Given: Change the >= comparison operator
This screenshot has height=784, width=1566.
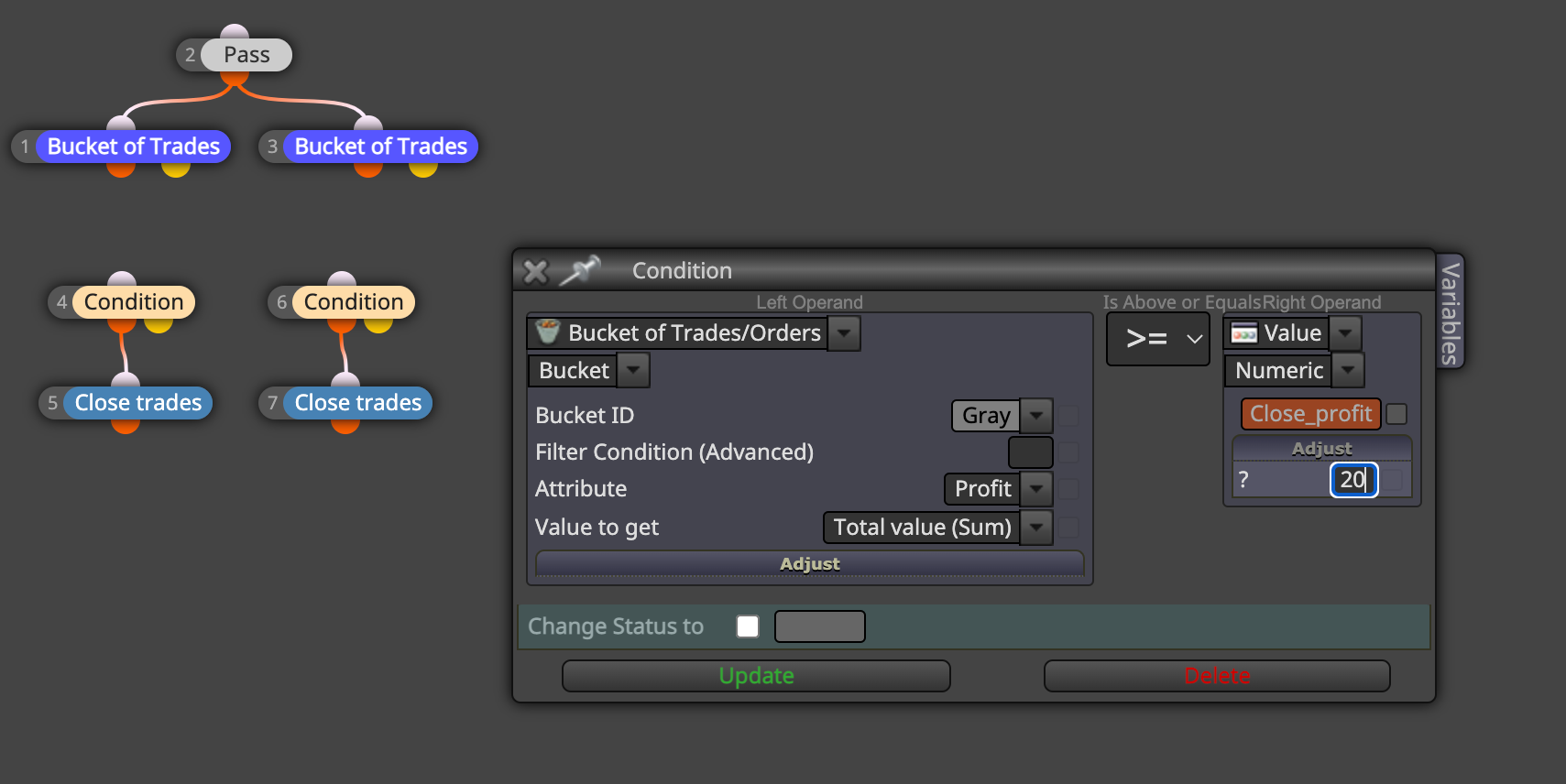Looking at the screenshot, I should coord(1158,339).
